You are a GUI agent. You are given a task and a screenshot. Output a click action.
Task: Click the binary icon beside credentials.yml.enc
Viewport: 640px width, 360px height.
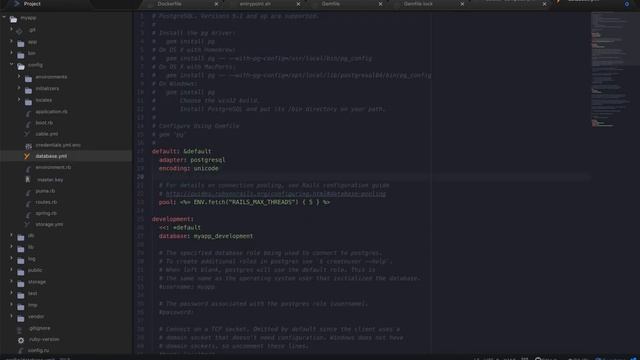tap(28, 146)
